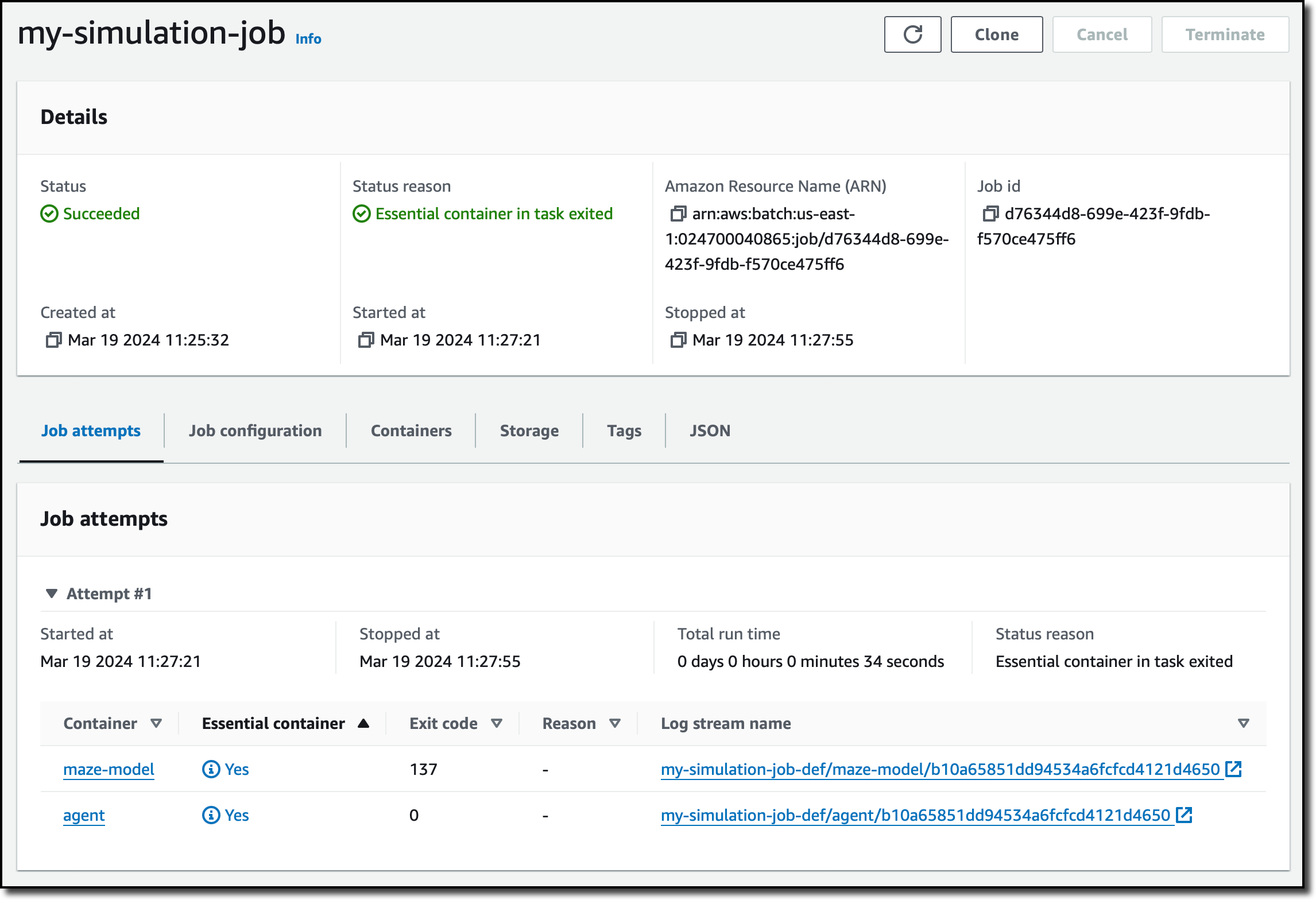
Task: Sort by Log stream name arrow
Action: click(x=1243, y=723)
